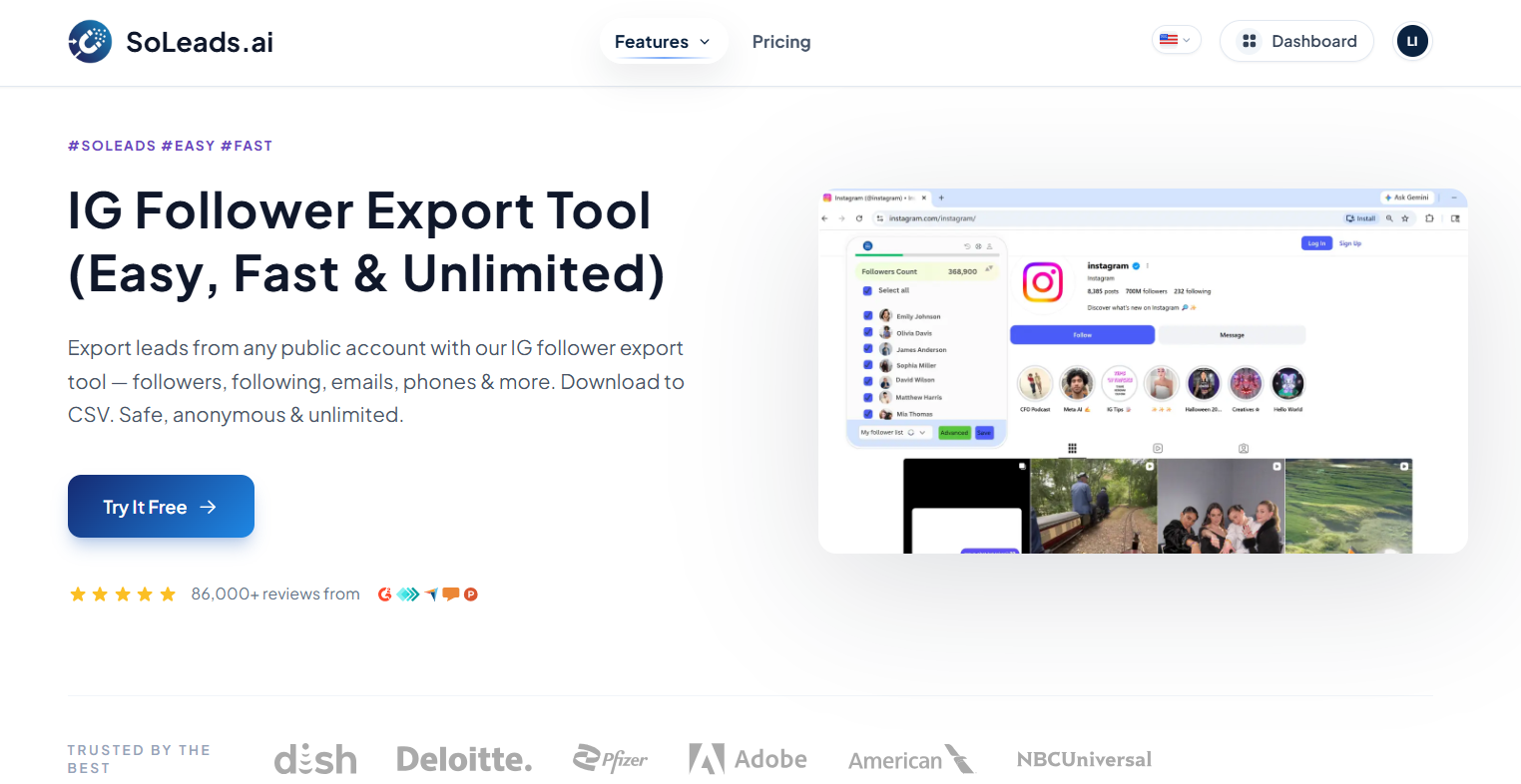This screenshot has width=1521, height=784.
Task: Click Ask Gemini button in demo browser
Action: [1407, 197]
